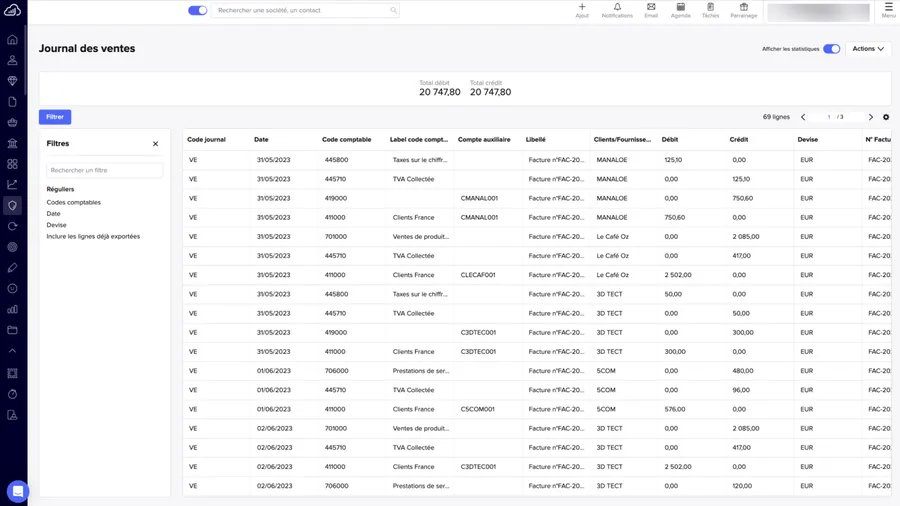Collapse sidebar with the chevron up icon
The image size is (900, 506).
tap(13, 351)
